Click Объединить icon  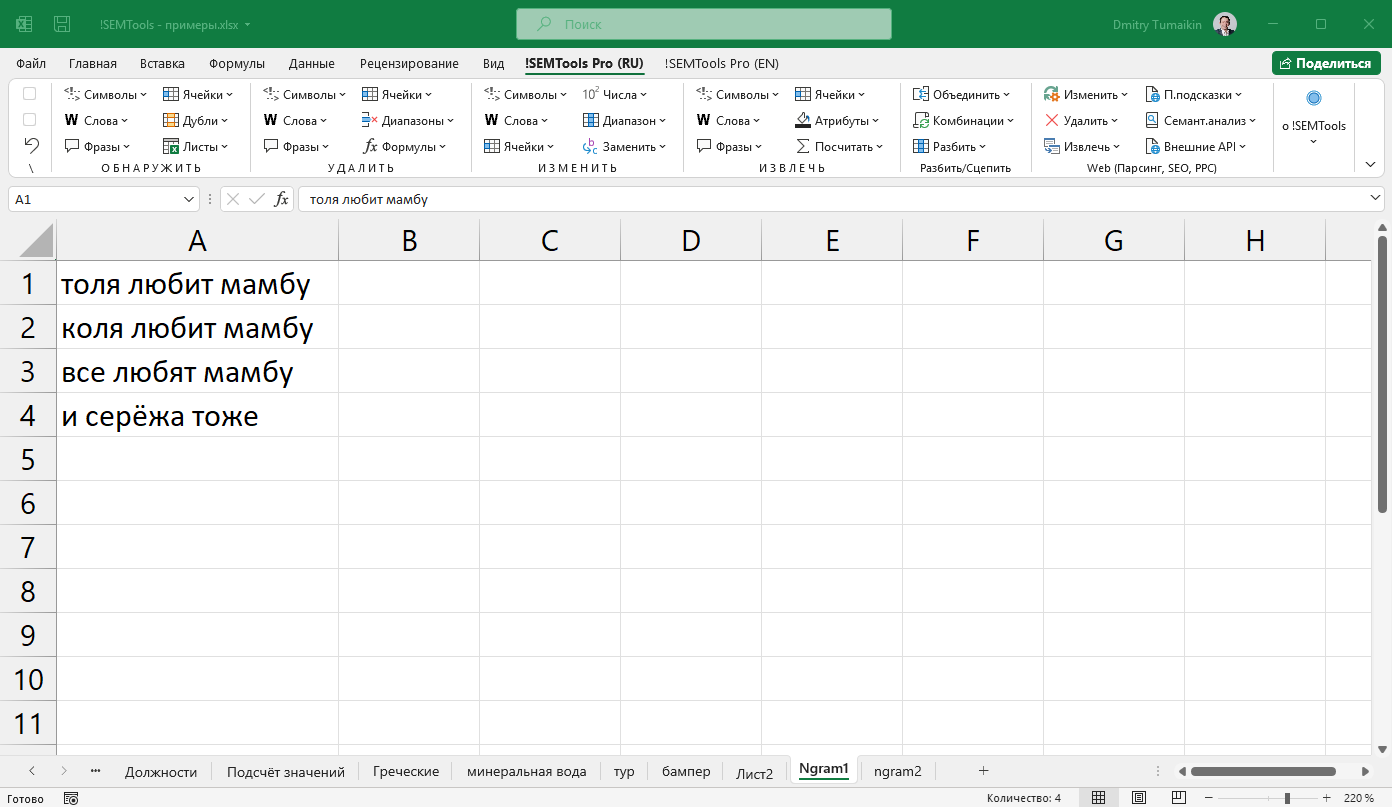click(921, 95)
